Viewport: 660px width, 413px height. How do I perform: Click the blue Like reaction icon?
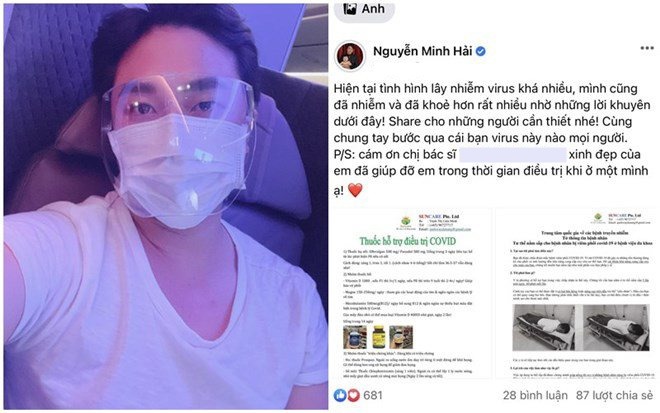pyautogui.click(x=340, y=395)
